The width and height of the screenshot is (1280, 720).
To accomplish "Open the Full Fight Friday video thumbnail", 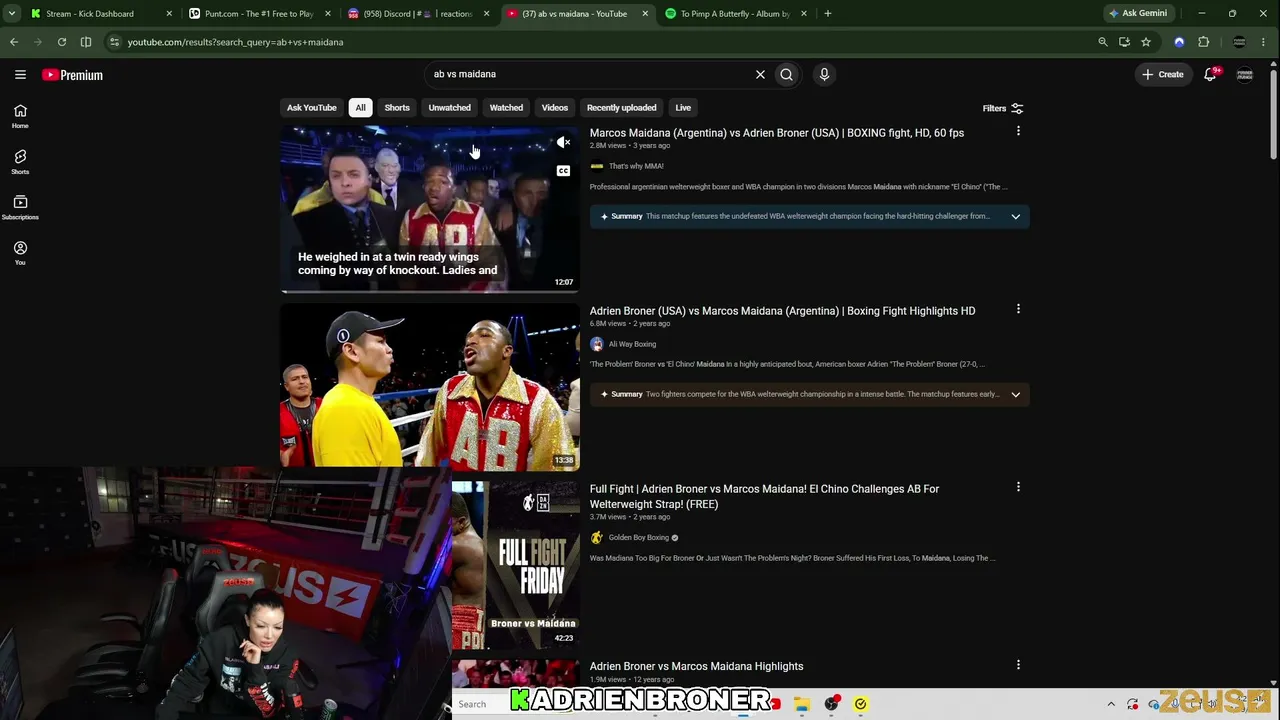I will [x=515, y=565].
